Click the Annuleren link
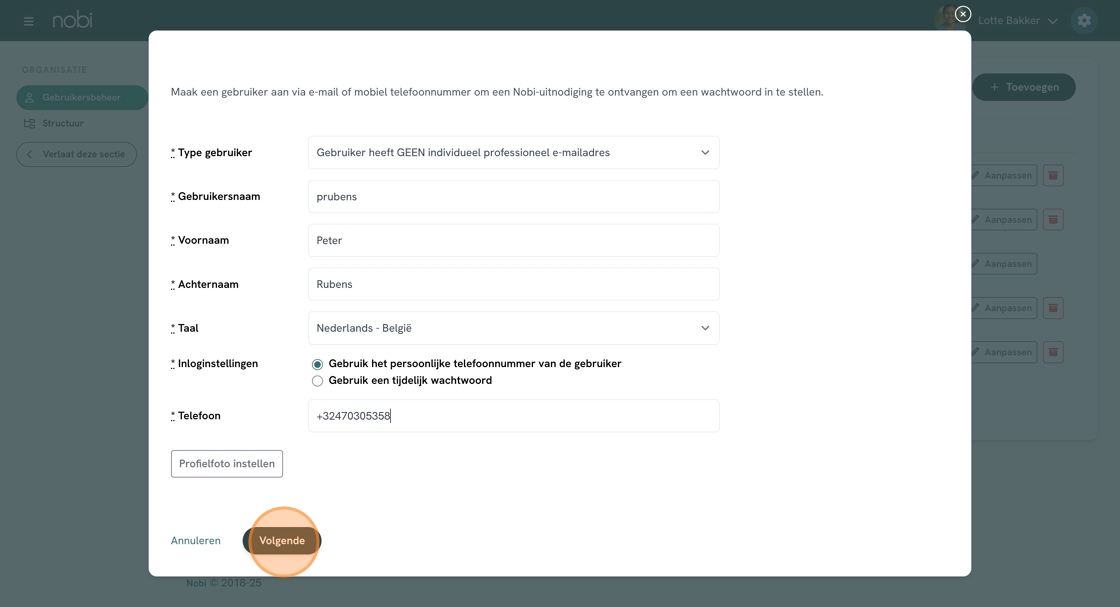The height and width of the screenshot is (607, 1120). point(196,541)
